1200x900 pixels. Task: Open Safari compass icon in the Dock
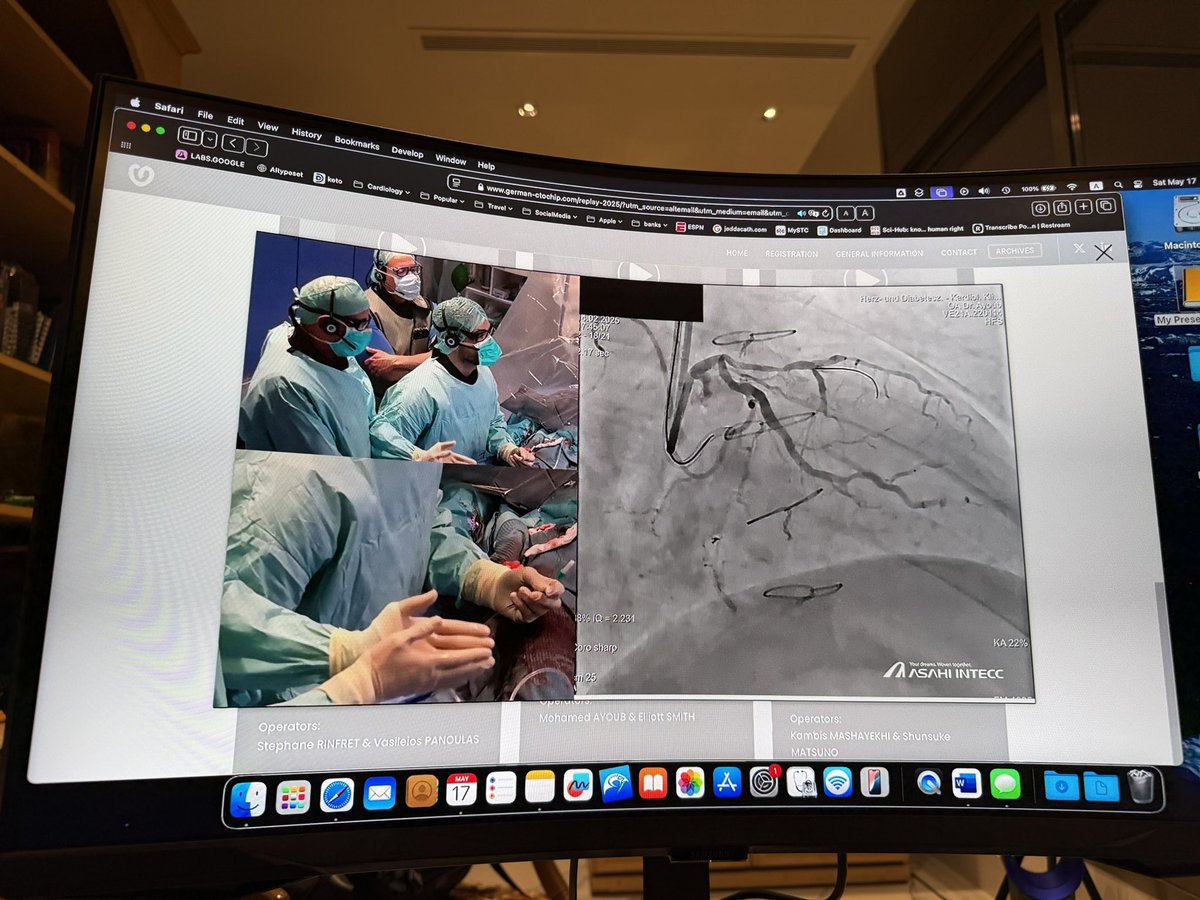(337, 795)
